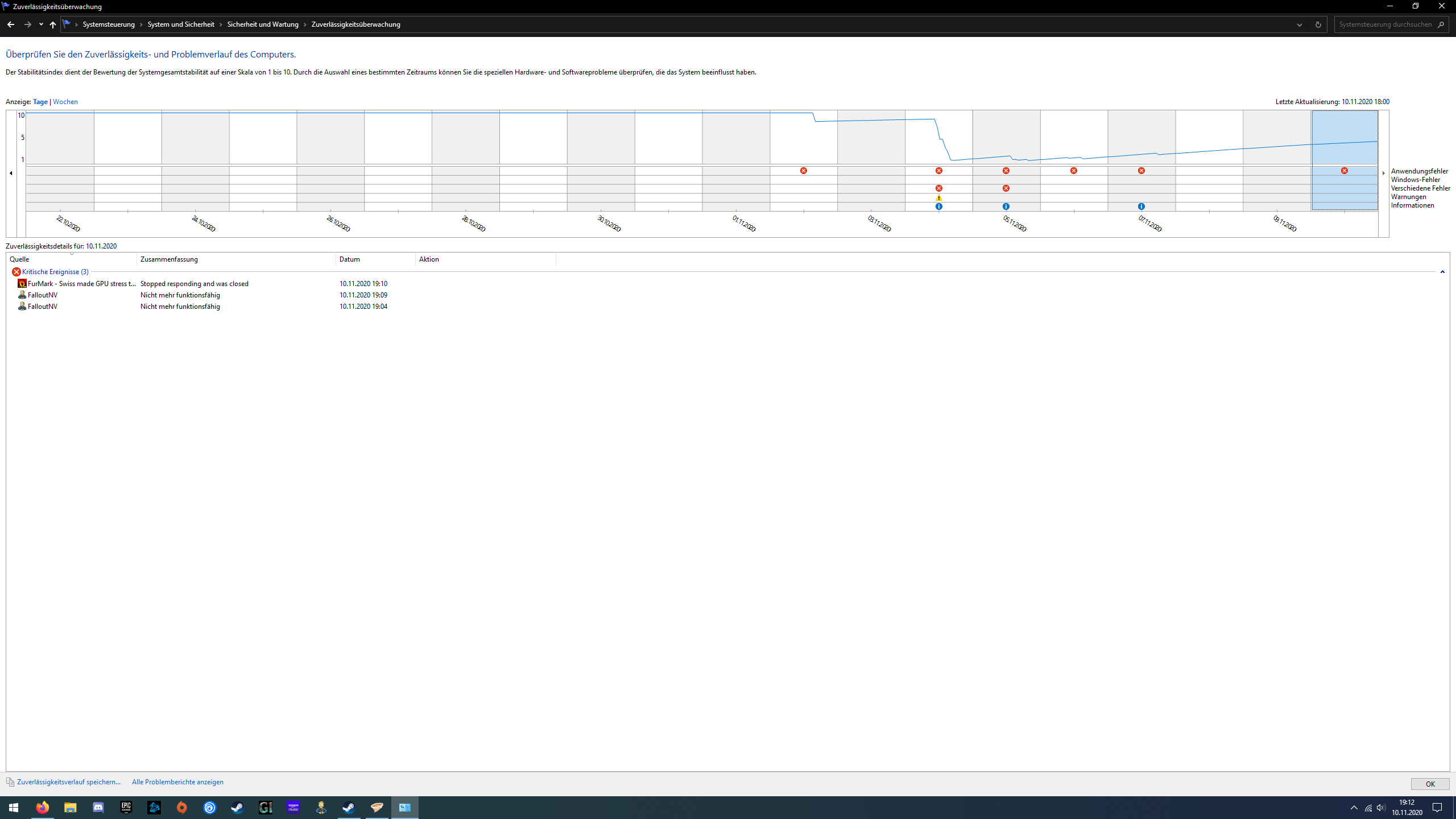Click the yellow warning icon in the chart
Image resolution: width=1456 pixels, height=819 pixels.
939,198
